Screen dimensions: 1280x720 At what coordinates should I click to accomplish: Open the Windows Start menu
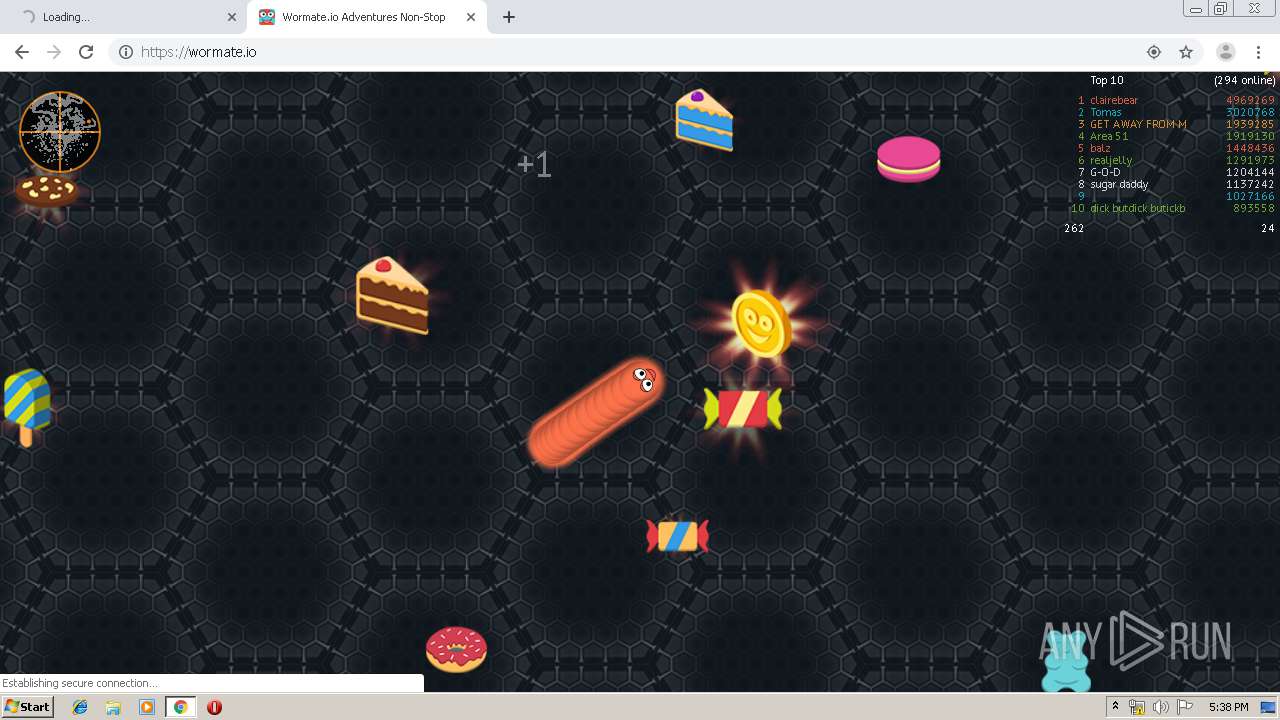pos(28,706)
